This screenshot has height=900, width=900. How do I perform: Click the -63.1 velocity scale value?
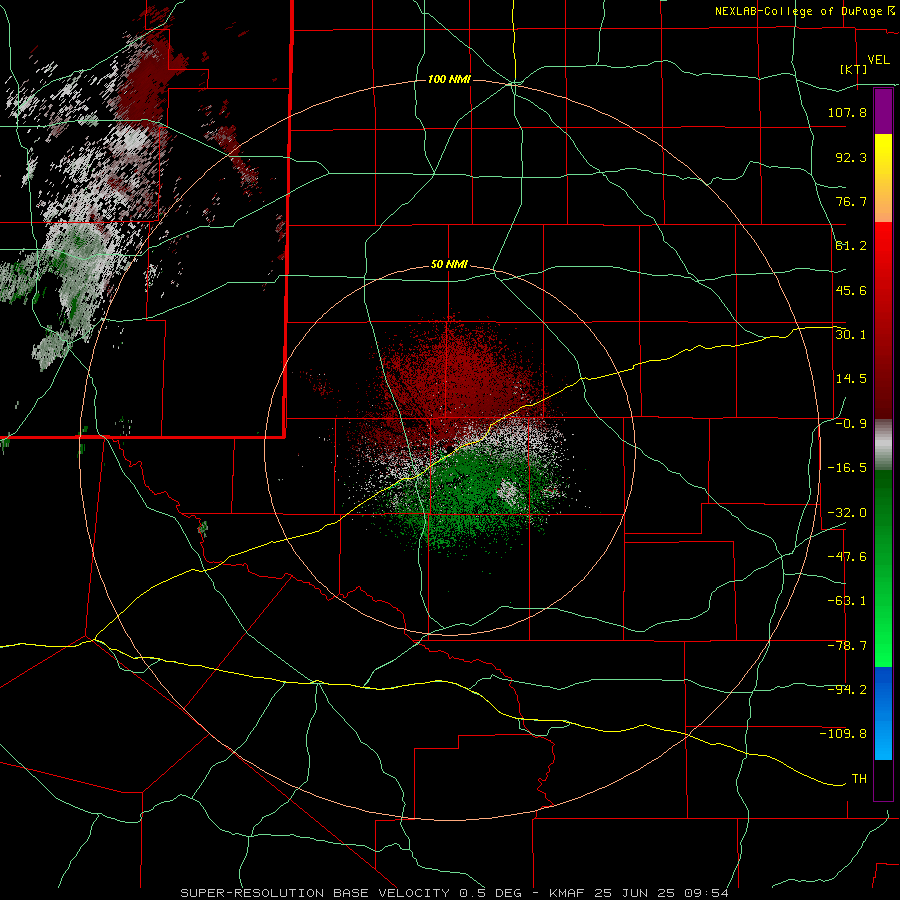[x=847, y=601]
